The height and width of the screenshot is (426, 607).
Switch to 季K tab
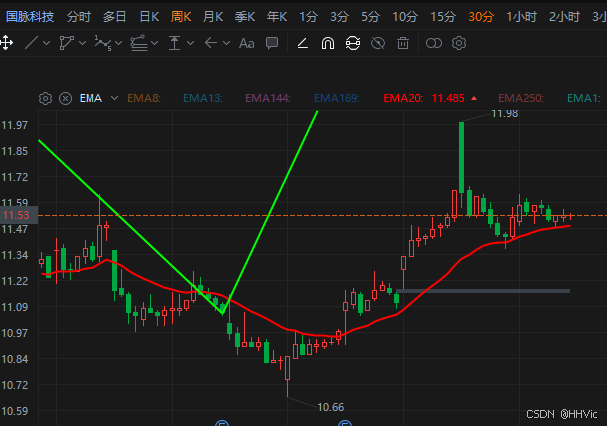pyautogui.click(x=245, y=17)
